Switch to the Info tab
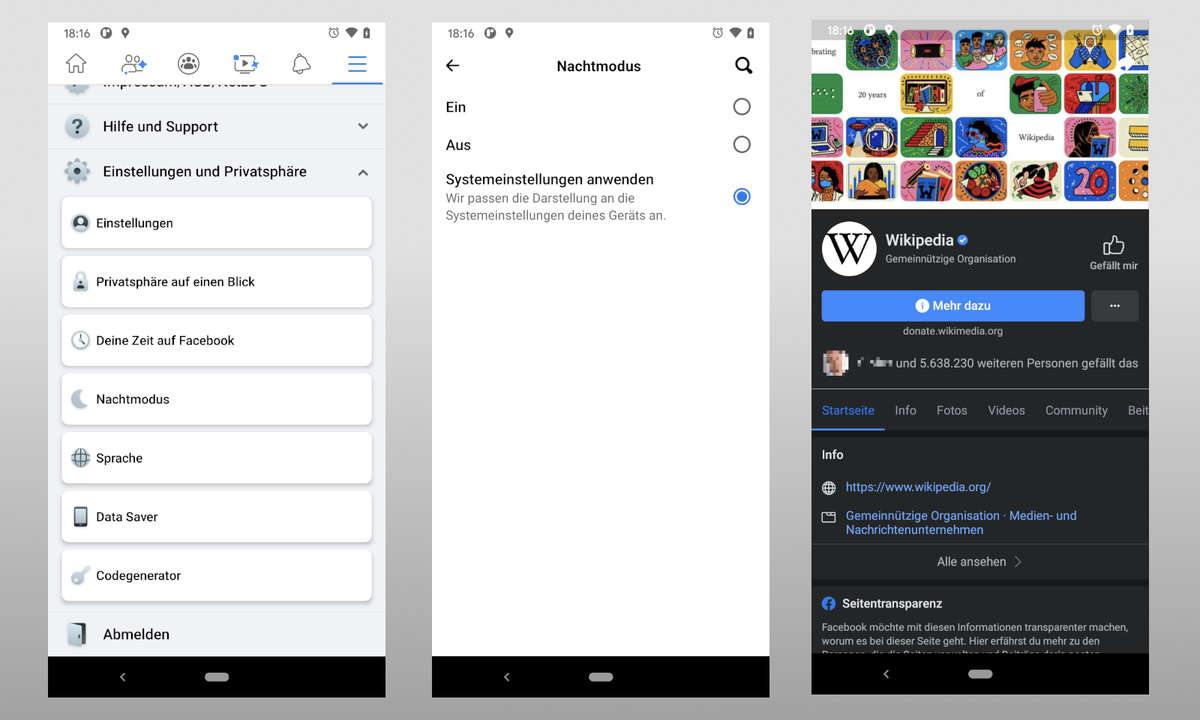The height and width of the screenshot is (720, 1200). (906, 411)
